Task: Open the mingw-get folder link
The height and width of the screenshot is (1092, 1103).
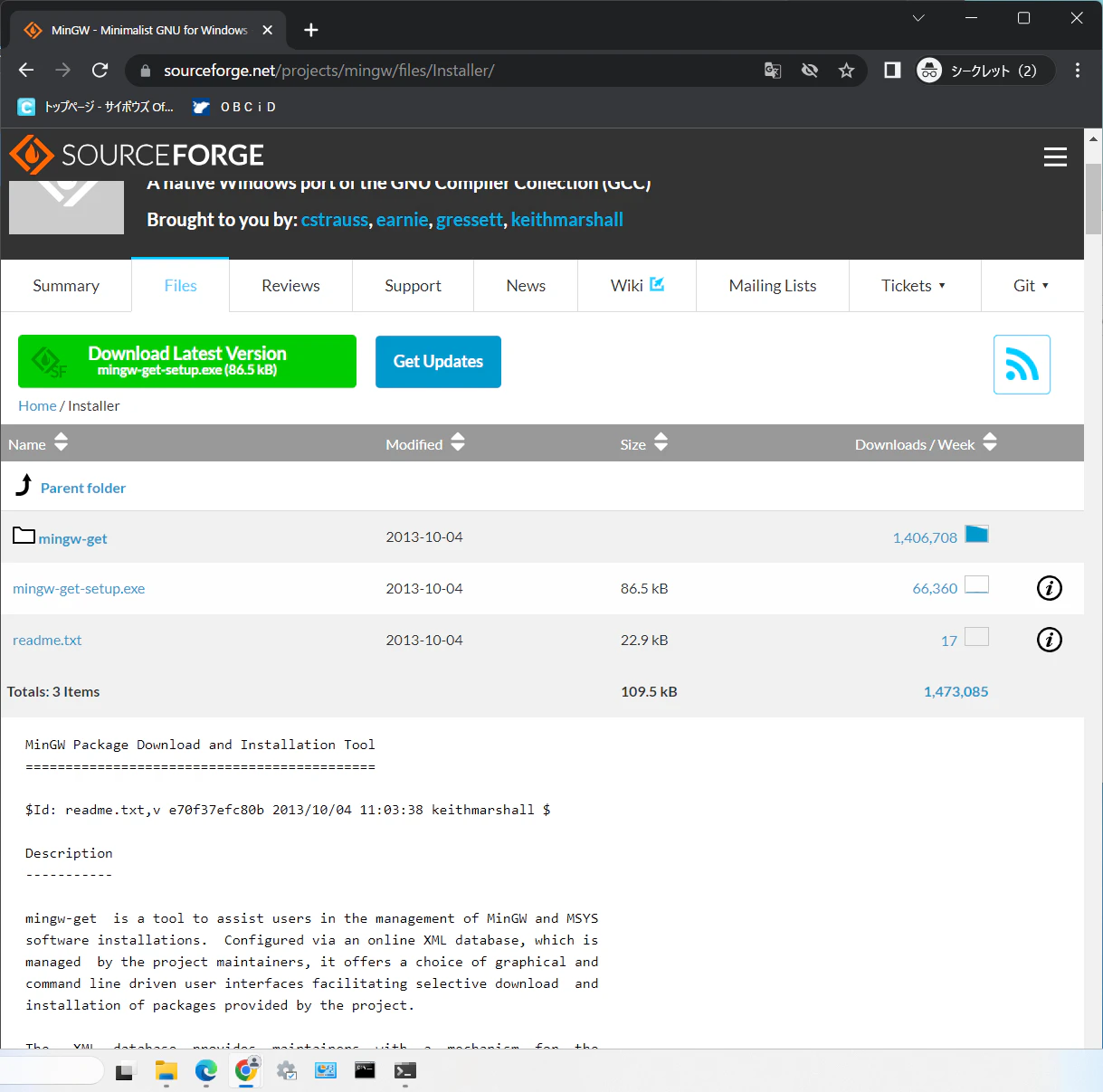Action: click(72, 538)
